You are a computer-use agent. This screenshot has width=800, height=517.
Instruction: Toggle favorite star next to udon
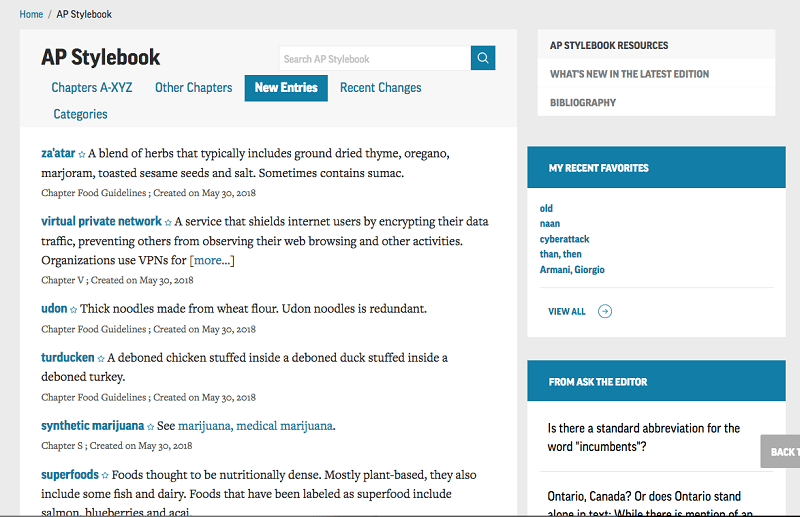point(73,309)
